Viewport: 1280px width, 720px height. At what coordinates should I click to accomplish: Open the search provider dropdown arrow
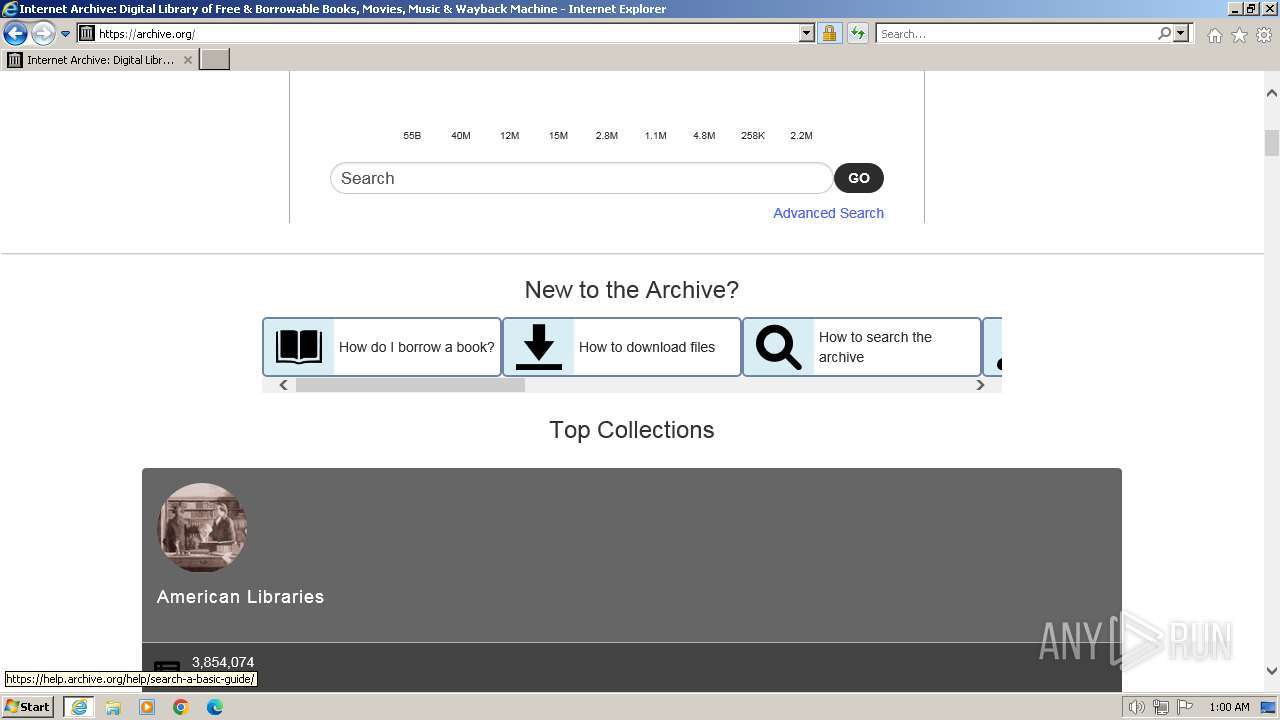click(1181, 34)
